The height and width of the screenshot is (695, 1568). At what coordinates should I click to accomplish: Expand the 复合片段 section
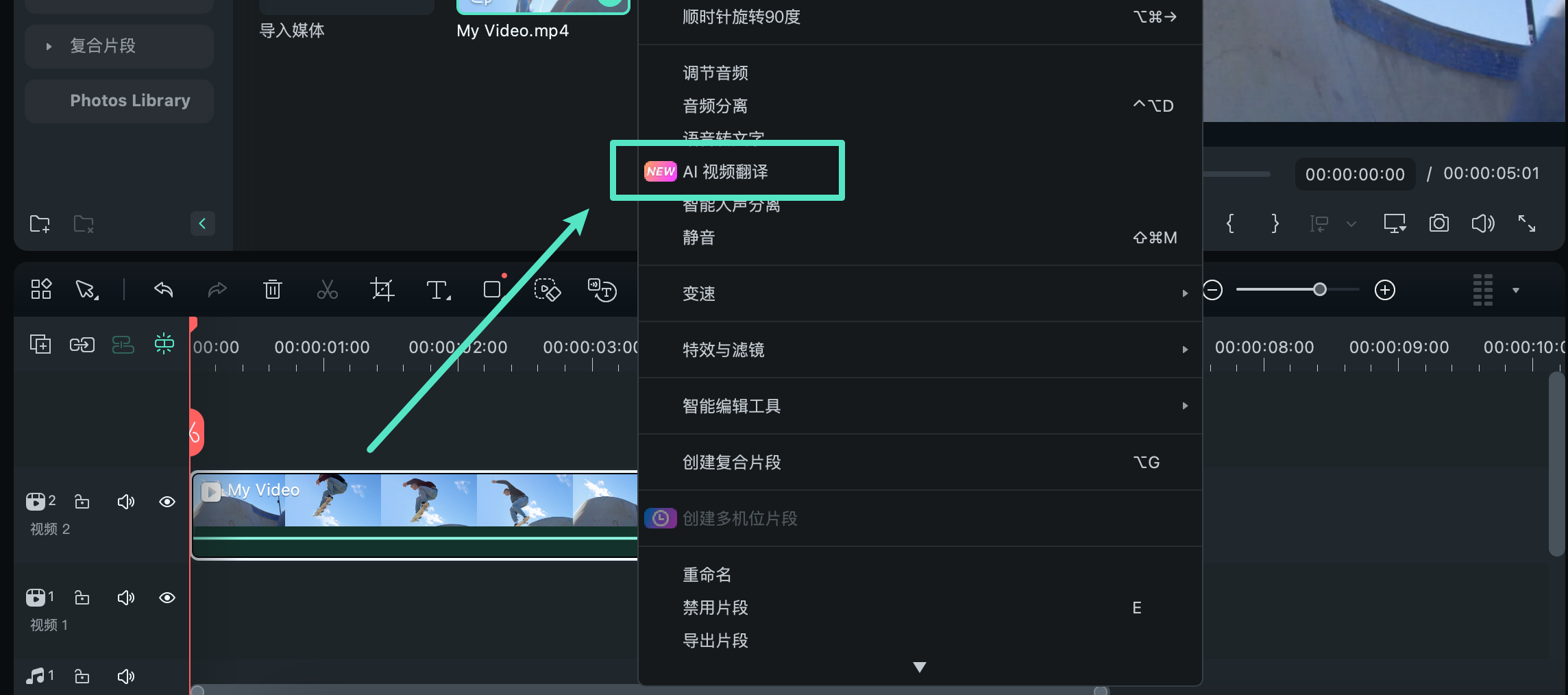48,46
